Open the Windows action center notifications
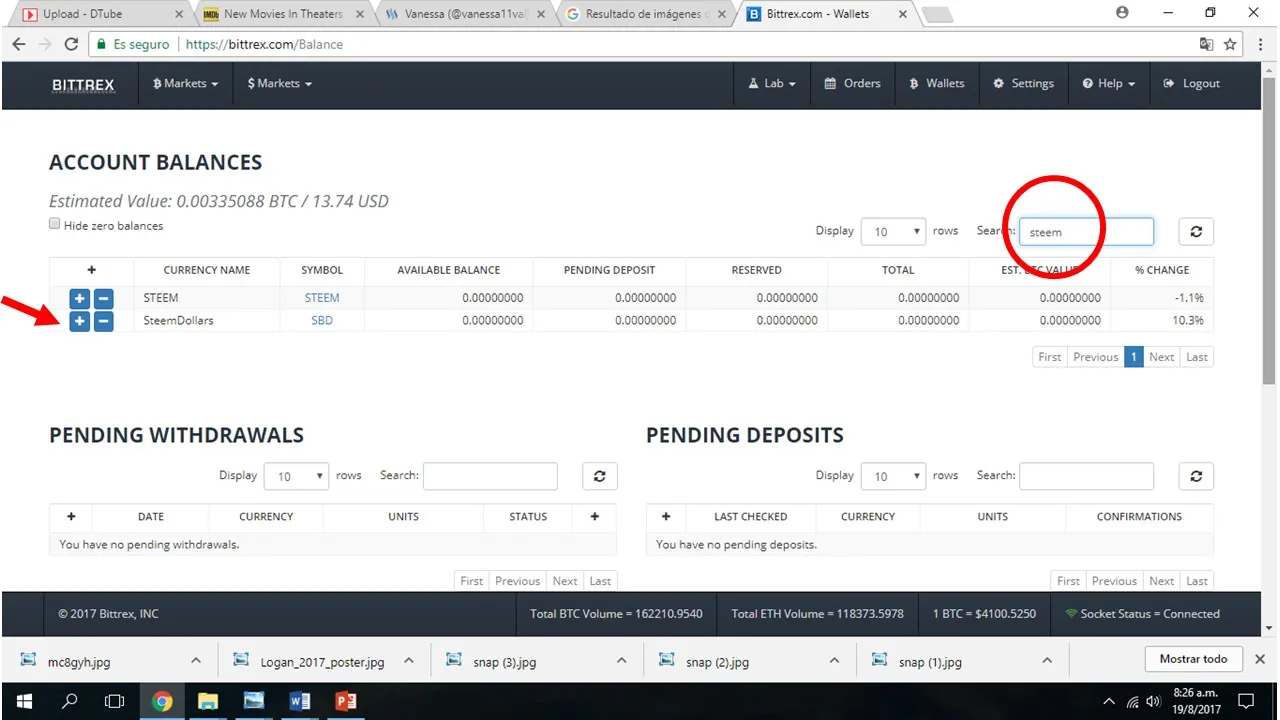 coord(1246,701)
